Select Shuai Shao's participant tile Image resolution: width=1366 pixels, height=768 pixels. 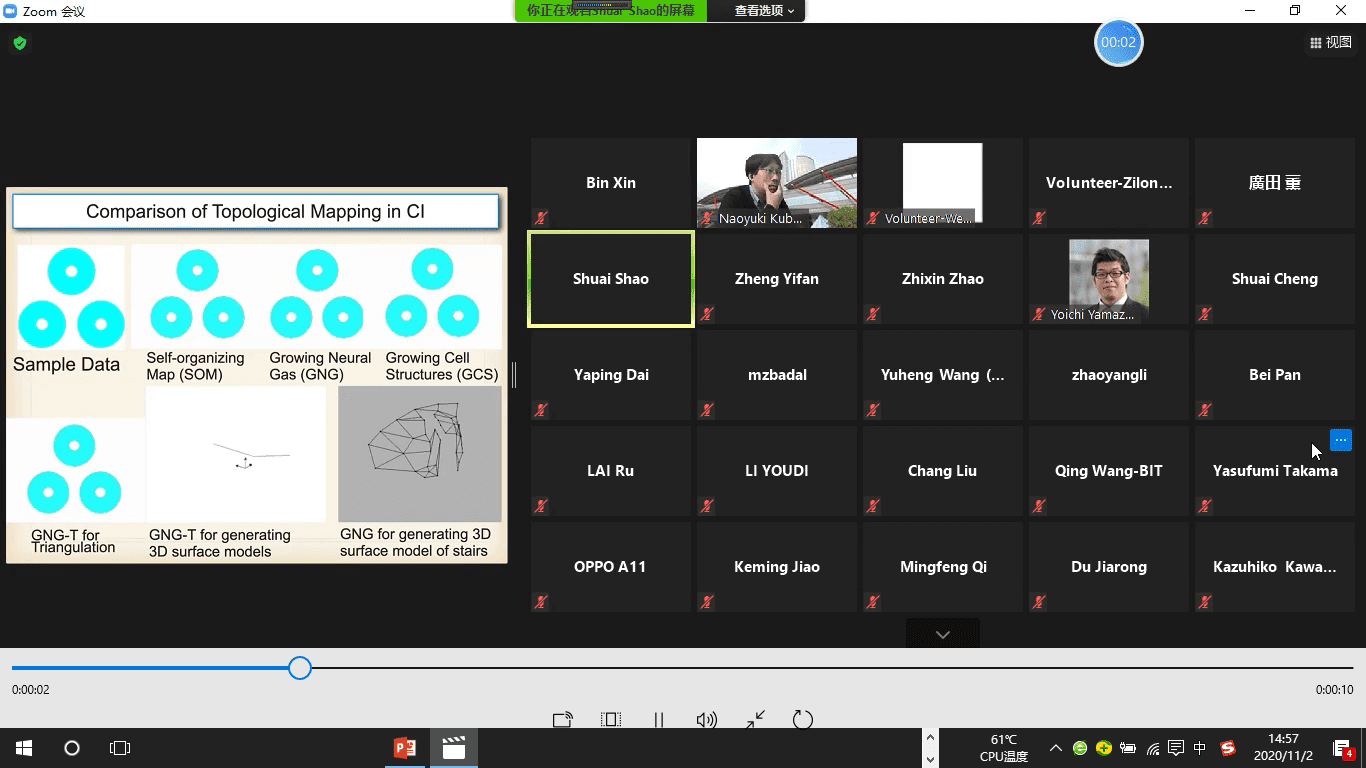[610, 279]
